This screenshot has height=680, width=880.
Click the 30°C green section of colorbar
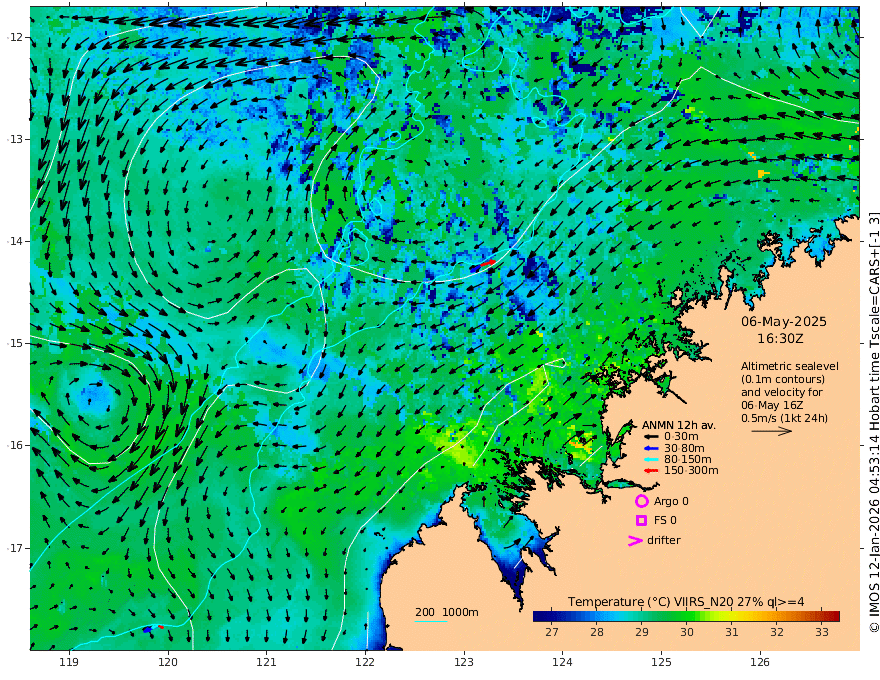click(x=686, y=617)
